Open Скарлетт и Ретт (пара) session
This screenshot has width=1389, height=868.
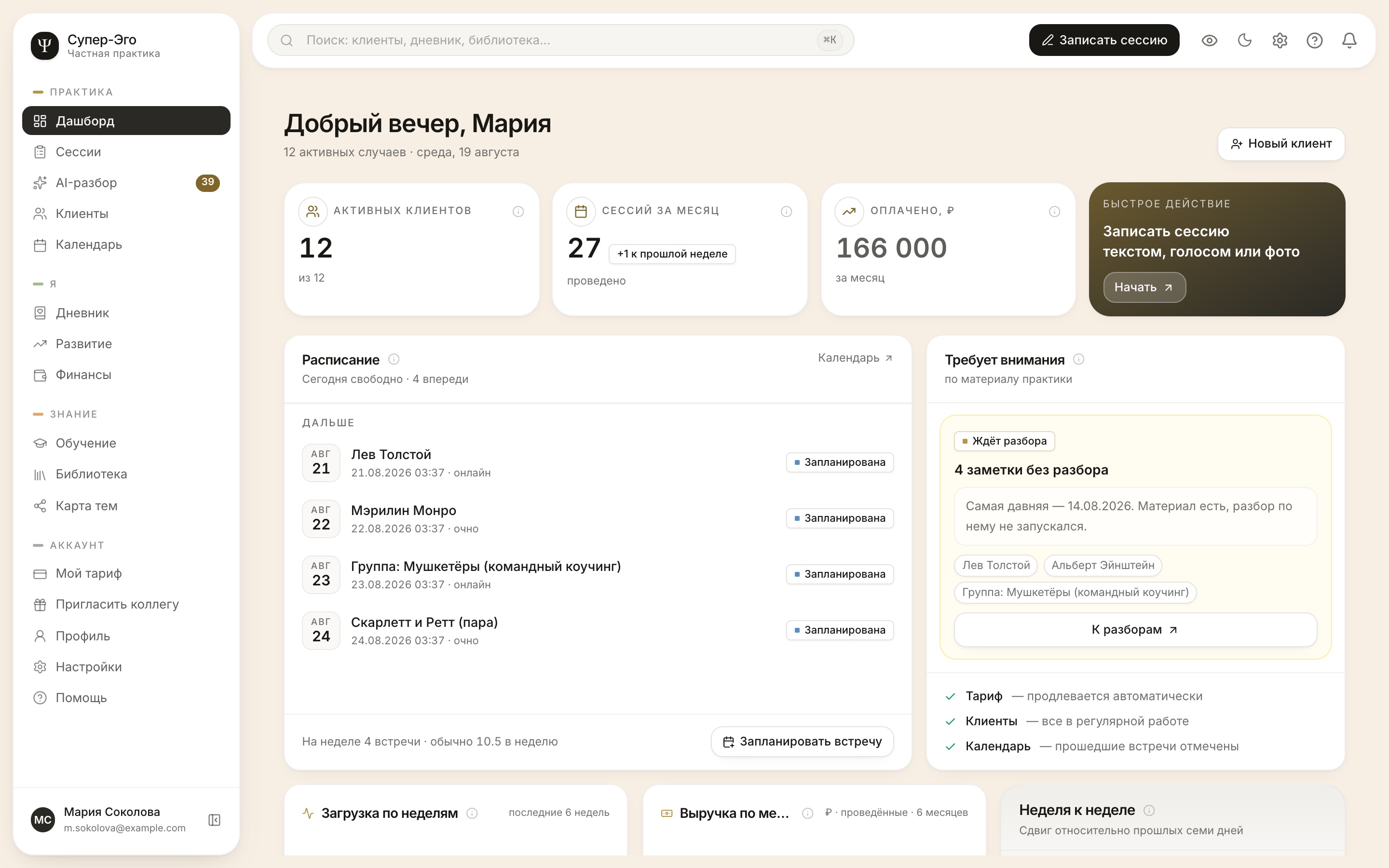click(598, 630)
